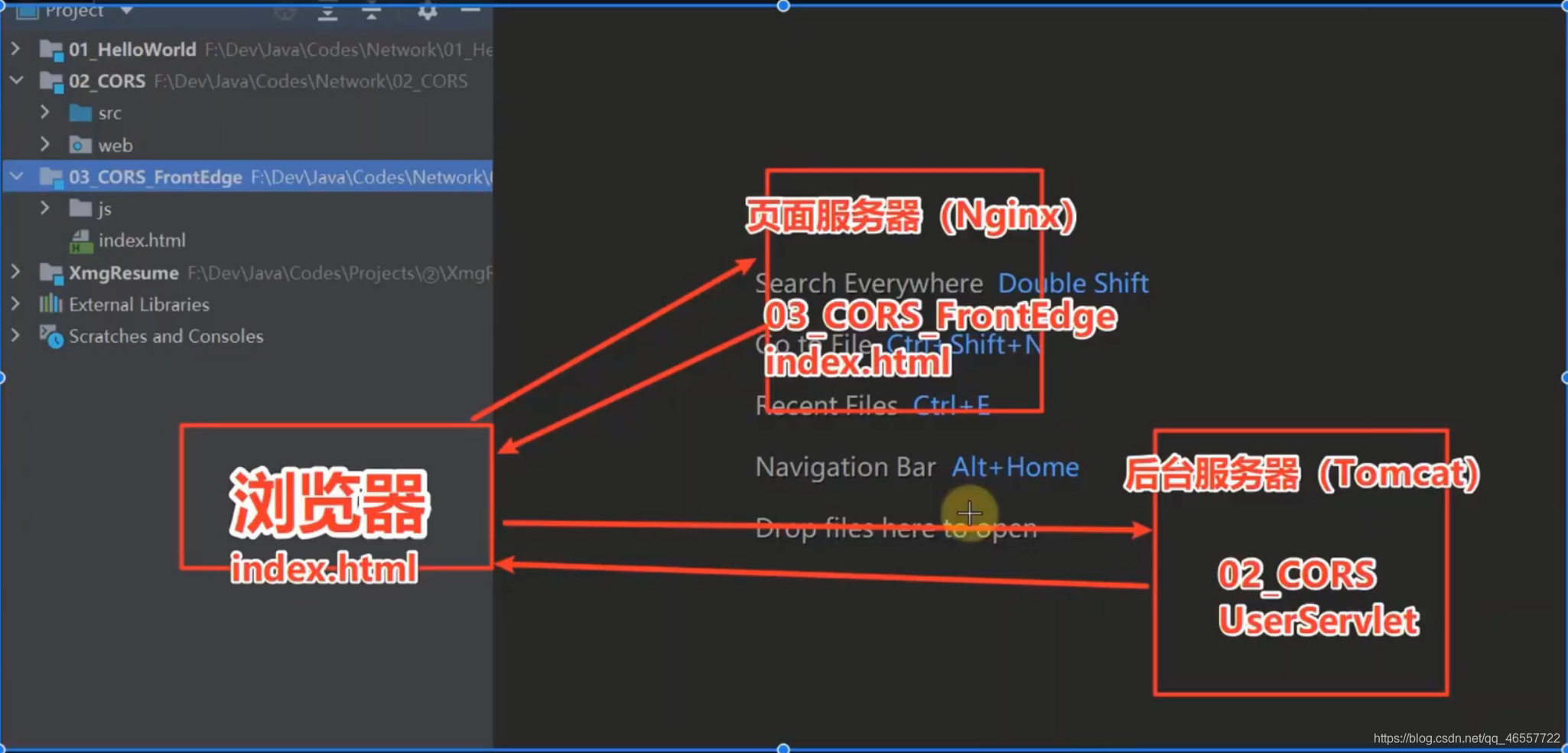
Task: Select the src folder row
Action: tap(109, 113)
